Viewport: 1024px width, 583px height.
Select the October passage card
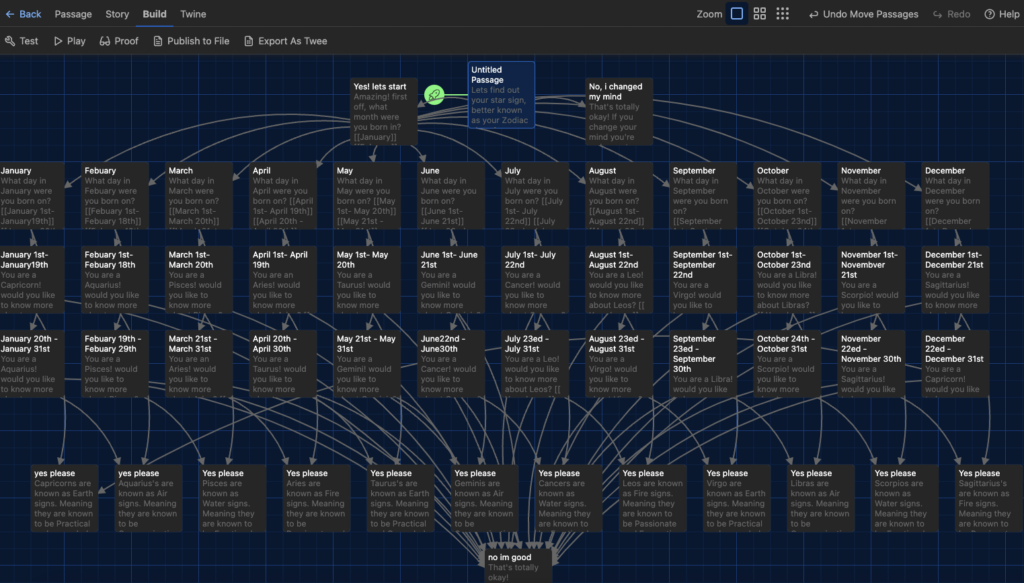(788, 196)
